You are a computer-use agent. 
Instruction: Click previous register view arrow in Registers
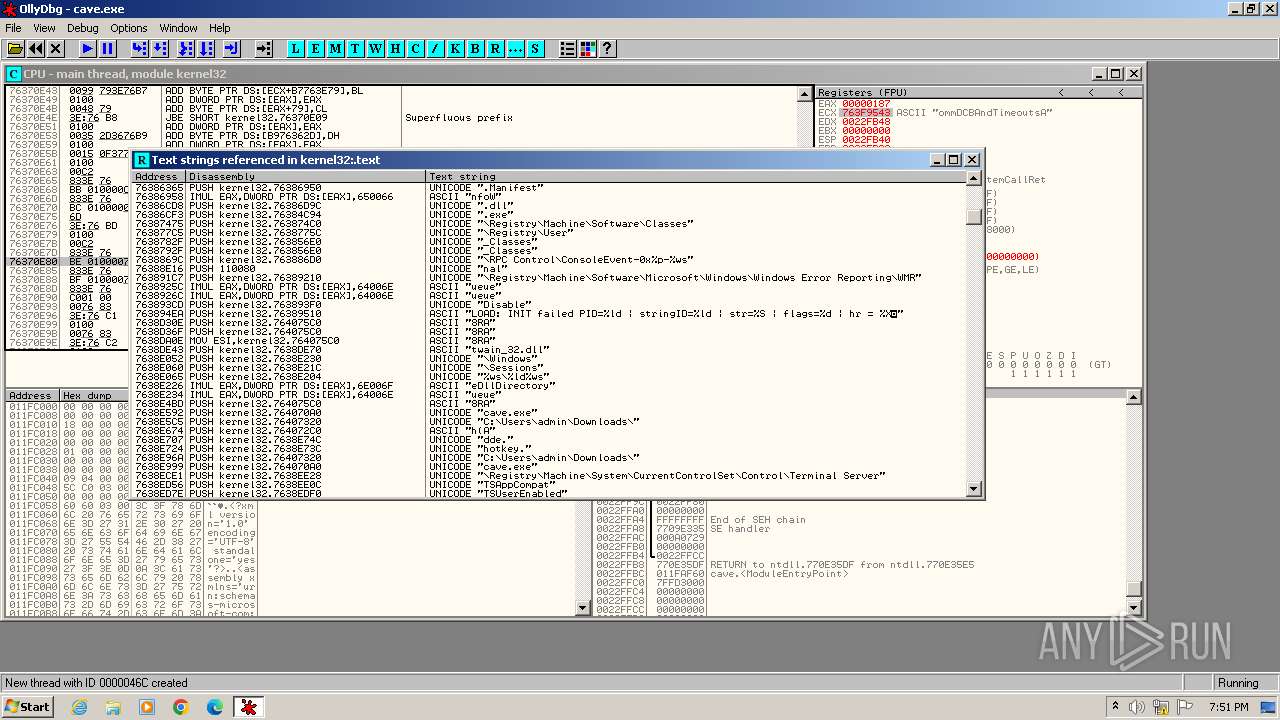click(1061, 92)
